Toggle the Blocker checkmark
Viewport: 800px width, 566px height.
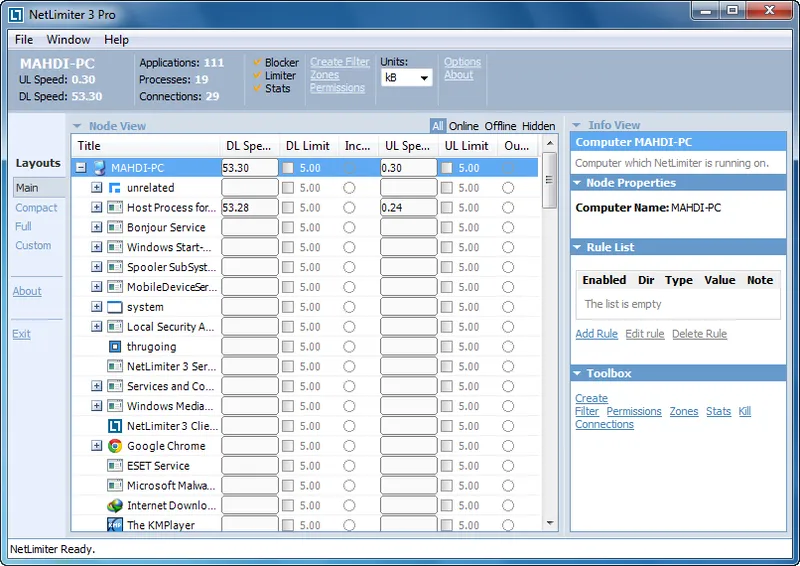pos(258,62)
